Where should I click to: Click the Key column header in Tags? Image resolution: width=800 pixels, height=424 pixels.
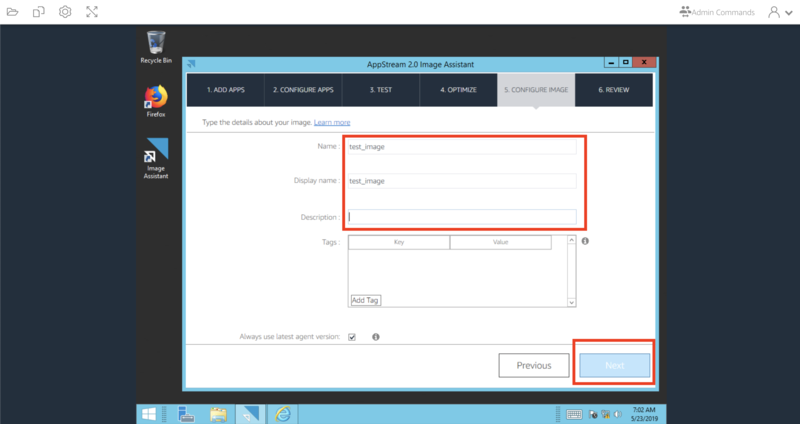(399, 242)
